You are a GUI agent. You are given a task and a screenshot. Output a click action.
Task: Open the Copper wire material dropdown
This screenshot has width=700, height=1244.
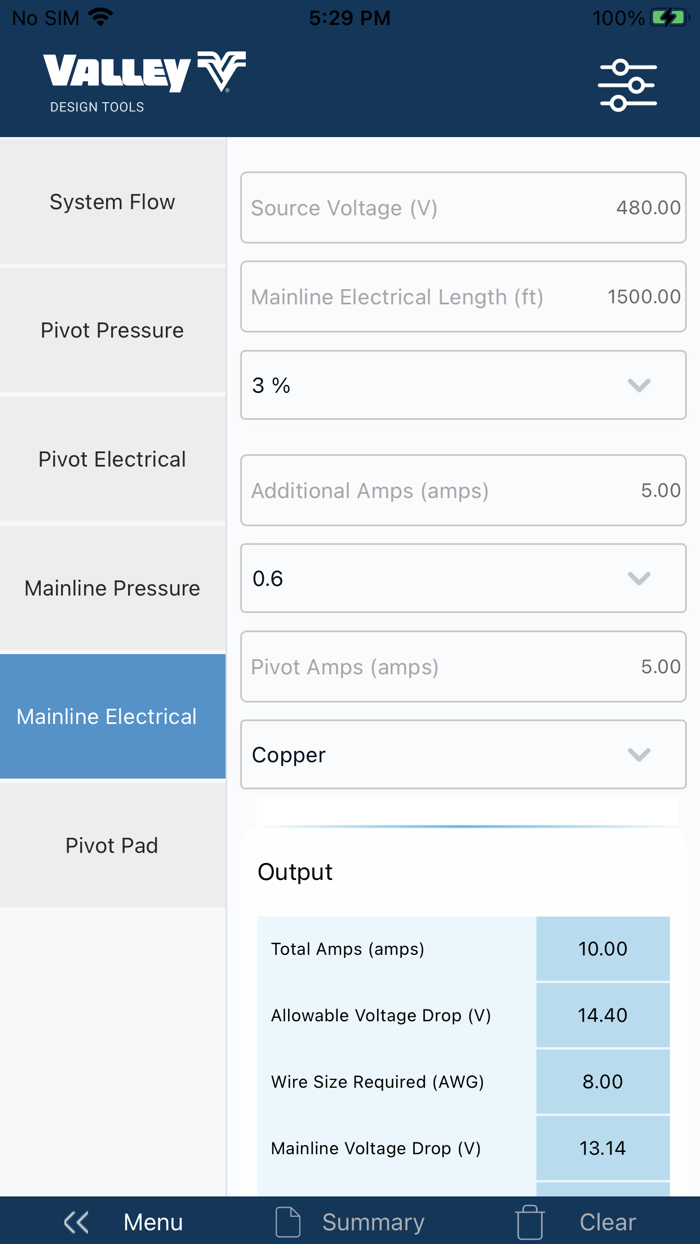(x=463, y=755)
